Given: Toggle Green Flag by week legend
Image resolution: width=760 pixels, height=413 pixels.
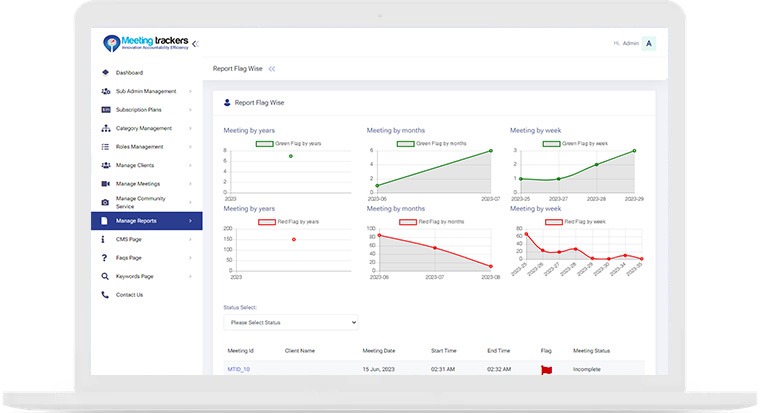Looking at the screenshot, I should (575, 143).
